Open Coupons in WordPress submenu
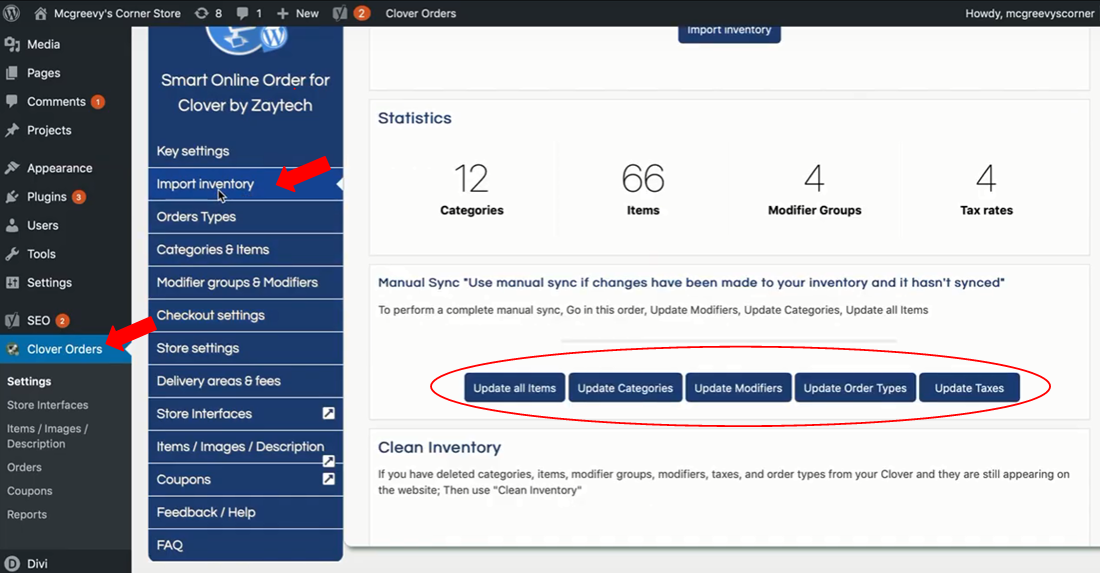Viewport: 1100px width, 573px height. click(x=29, y=491)
